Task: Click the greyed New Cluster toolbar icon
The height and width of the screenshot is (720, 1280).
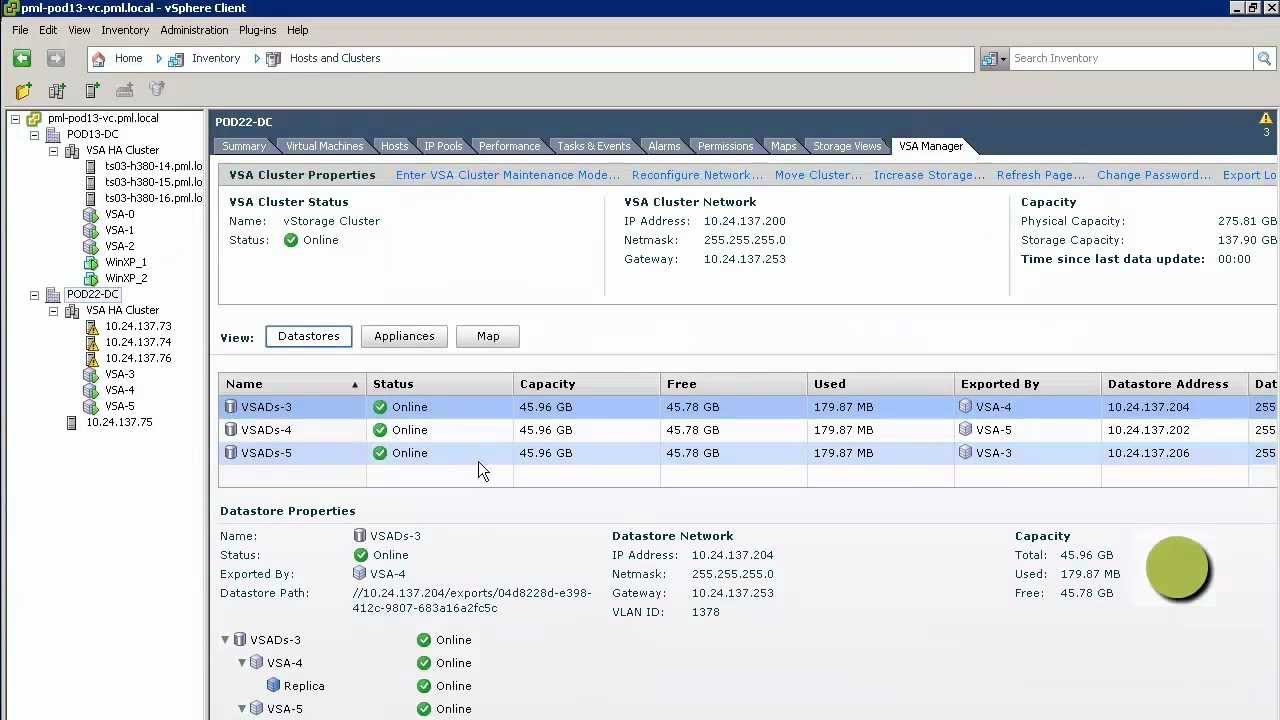Action: [124, 91]
